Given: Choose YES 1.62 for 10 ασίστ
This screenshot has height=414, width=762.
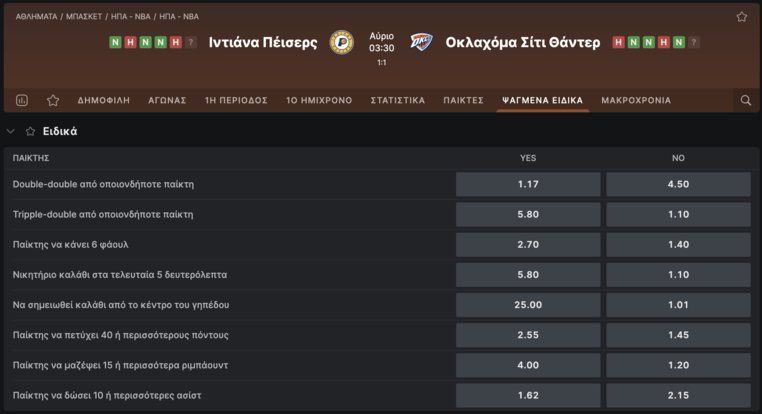Looking at the screenshot, I should pyautogui.click(x=528, y=395).
